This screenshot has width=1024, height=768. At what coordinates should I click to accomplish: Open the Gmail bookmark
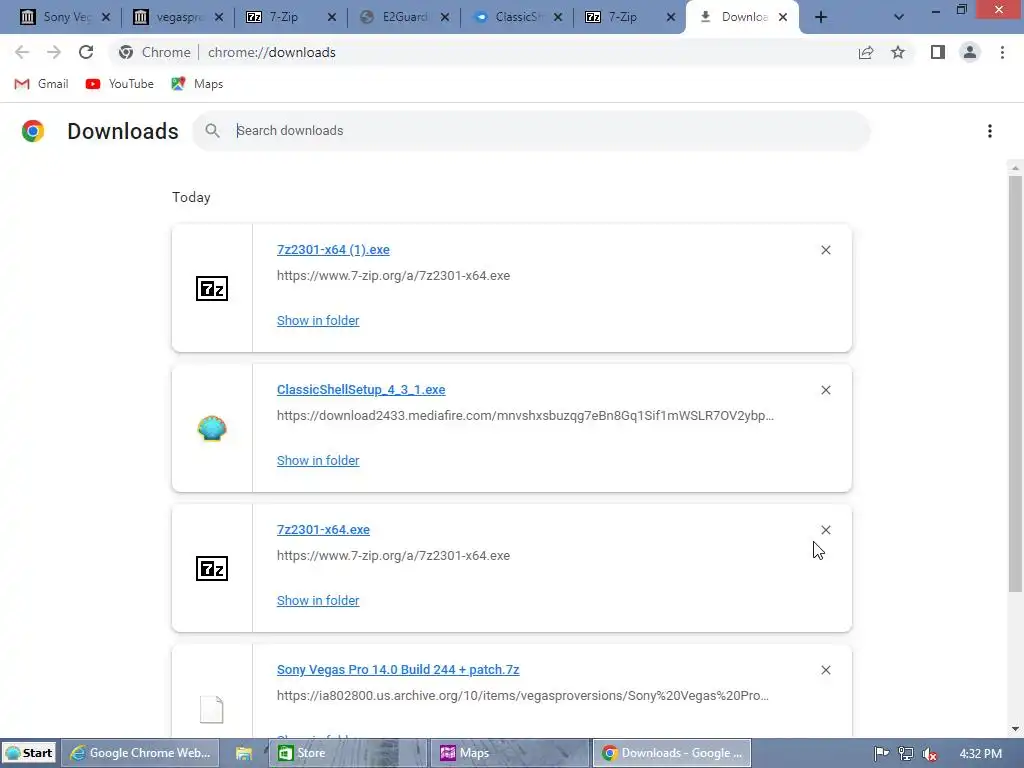click(41, 84)
